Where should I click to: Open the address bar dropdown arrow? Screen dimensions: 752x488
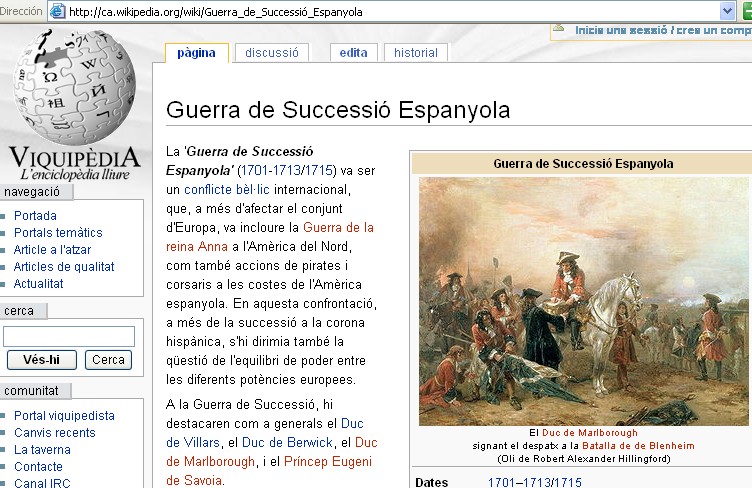point(727,11)
